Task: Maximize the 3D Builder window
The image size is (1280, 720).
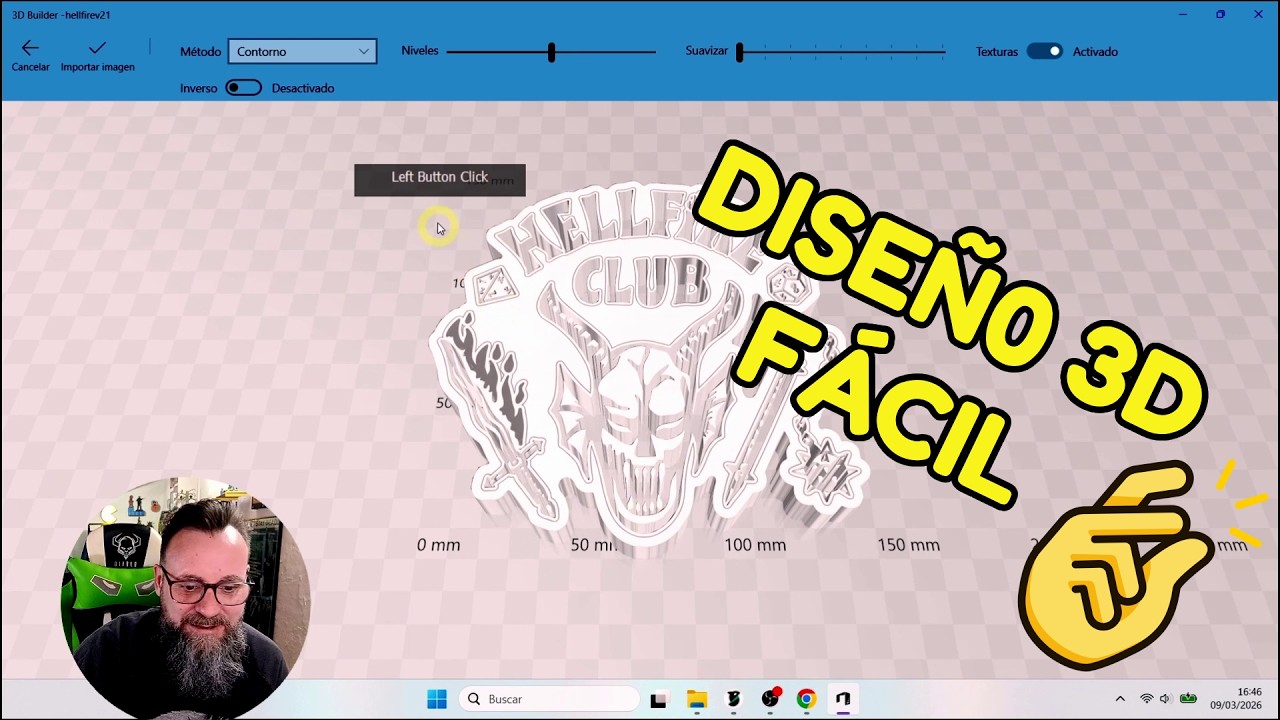Action: tap(1220, 14)
